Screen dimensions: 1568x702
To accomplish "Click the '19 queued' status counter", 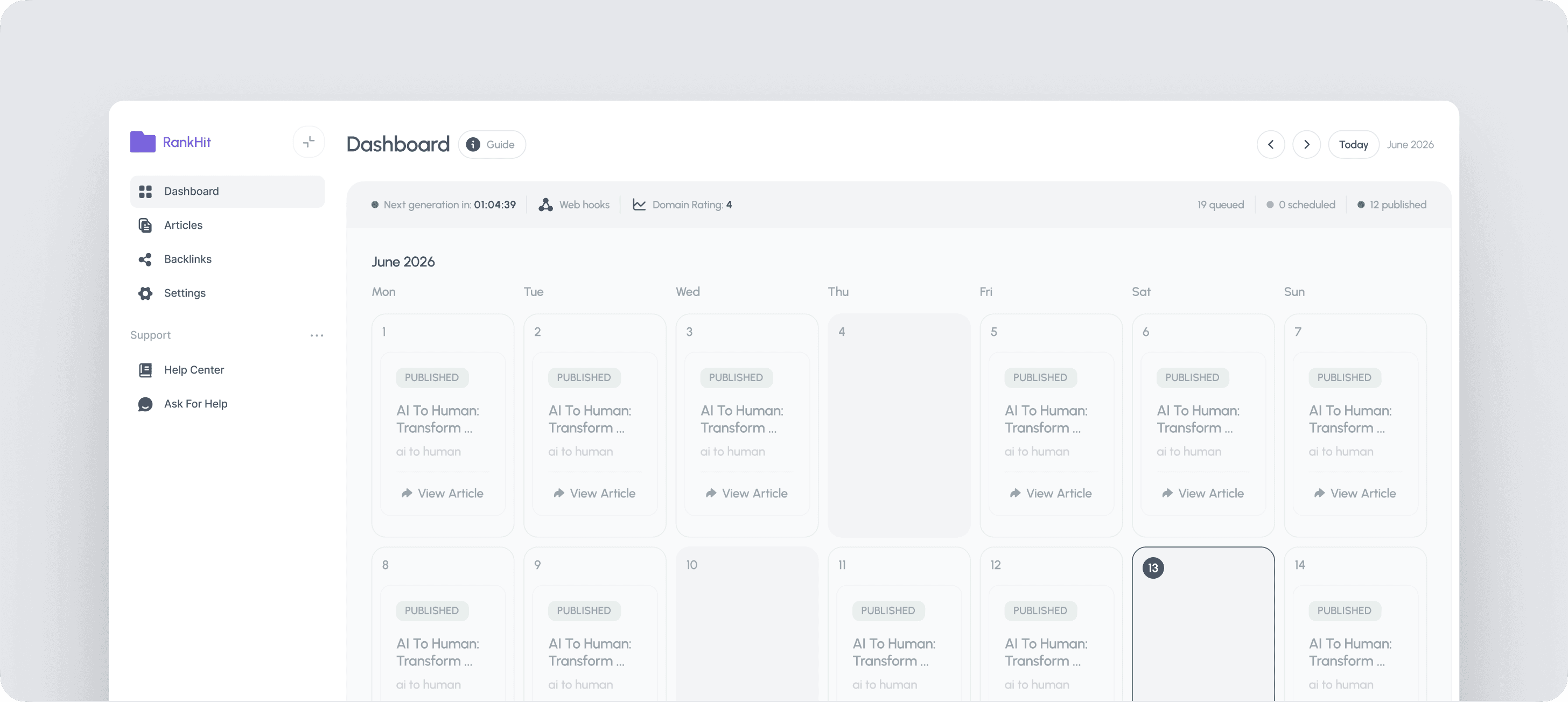I will coord(1221,205).
